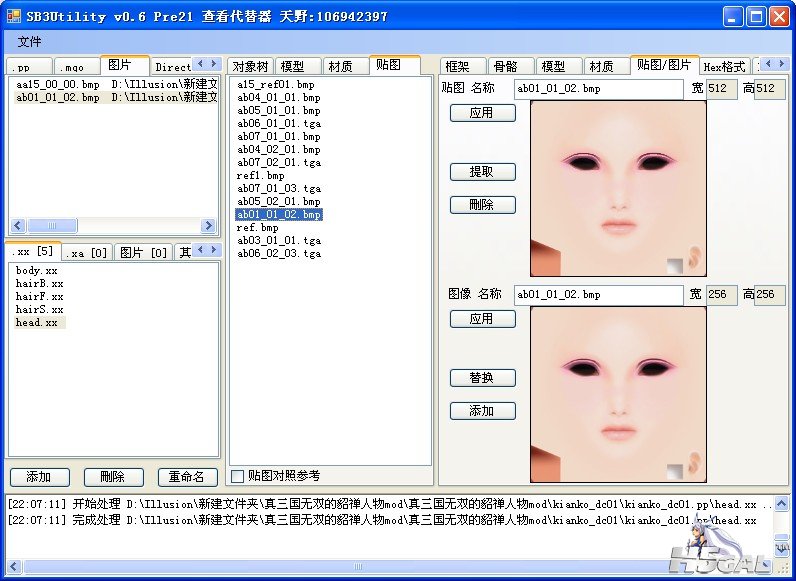Select hairF.xx in the file list
The height and width of the screenshot is (581, 796).
click(x=40, y=297)
